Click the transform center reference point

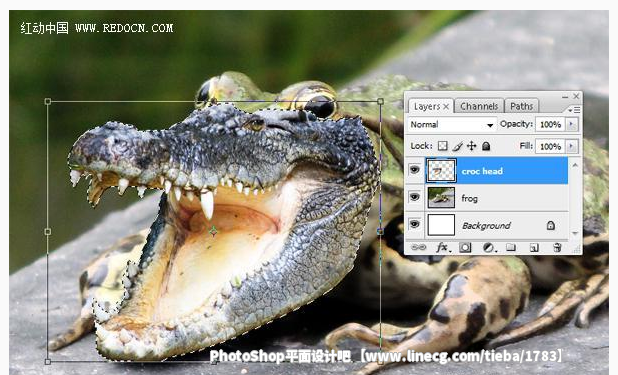(x=213, y=231)
